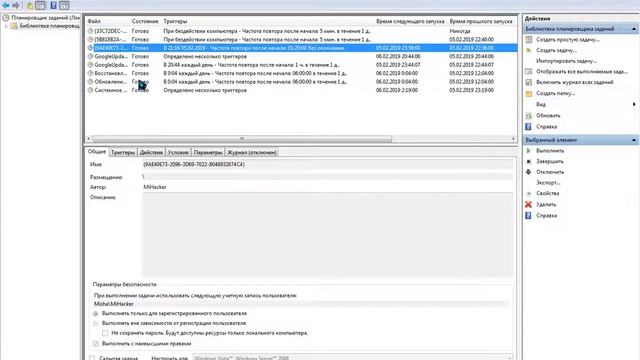Click the Планировщик заданий root clock icon
This screenshot has width=640, height=360.
tap(6, 18)
